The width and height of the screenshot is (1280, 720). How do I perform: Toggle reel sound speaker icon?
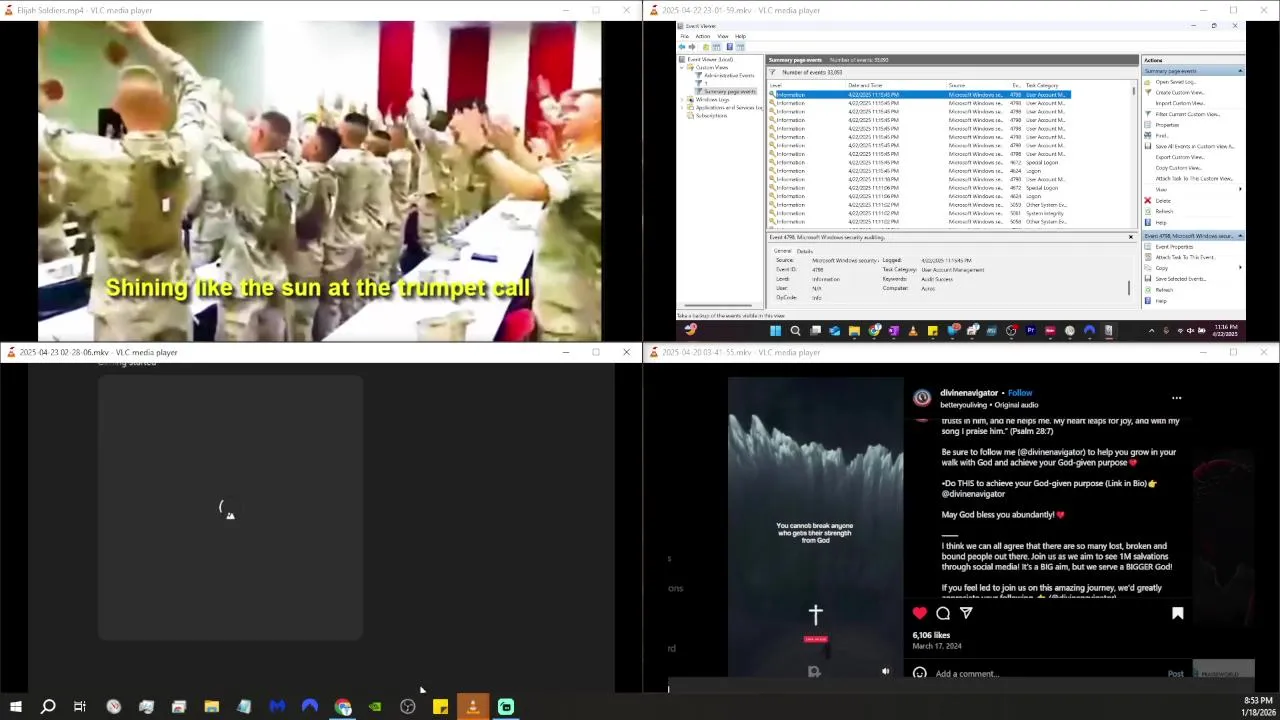click(x=885, y=672)
